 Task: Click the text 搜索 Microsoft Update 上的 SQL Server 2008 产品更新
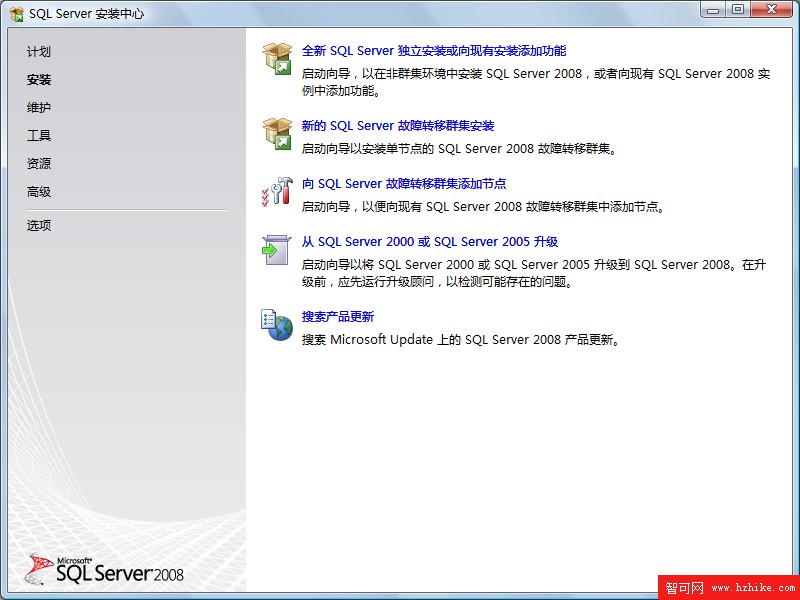pos(461,340)
